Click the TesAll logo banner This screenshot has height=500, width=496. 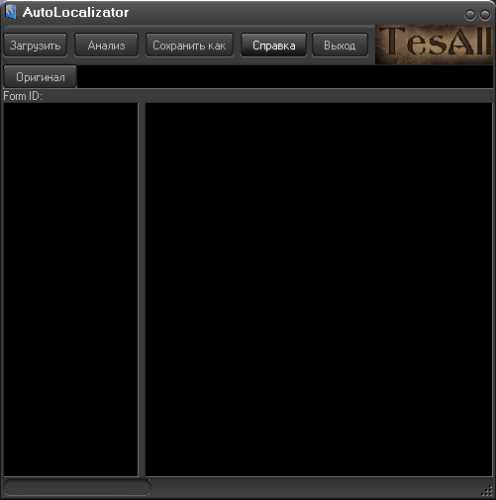434,45
